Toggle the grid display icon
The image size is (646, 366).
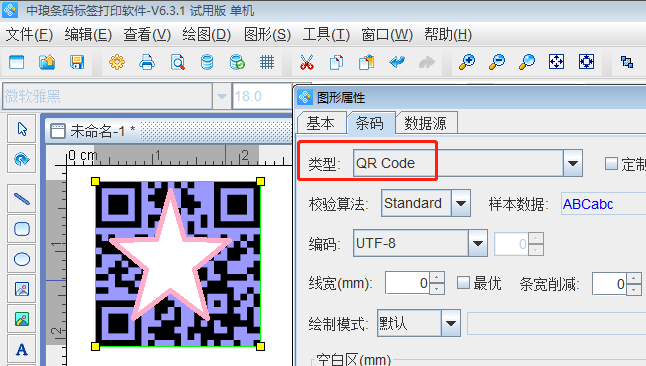[x=267, y=63]
